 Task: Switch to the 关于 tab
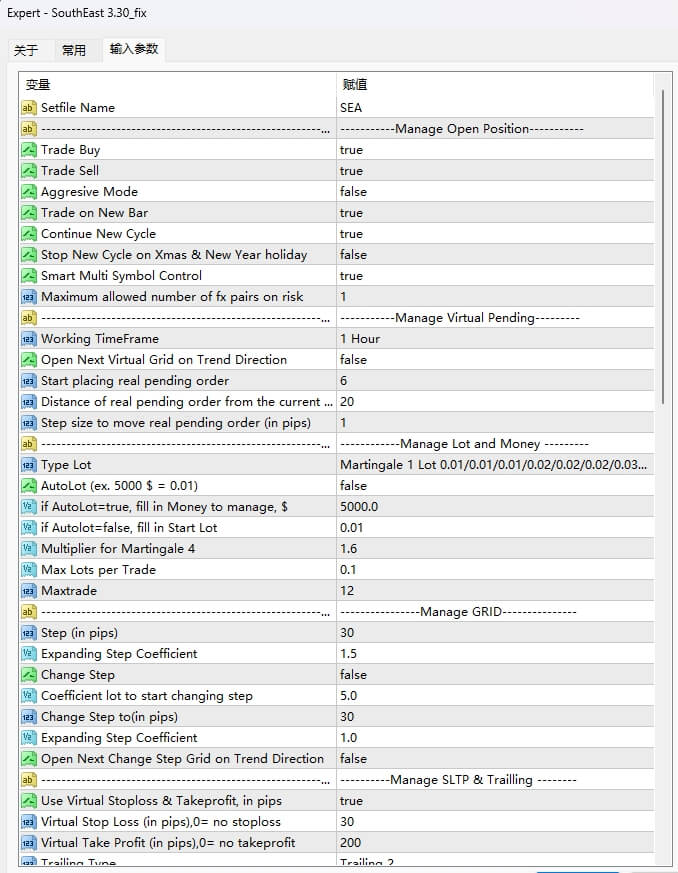28,48
